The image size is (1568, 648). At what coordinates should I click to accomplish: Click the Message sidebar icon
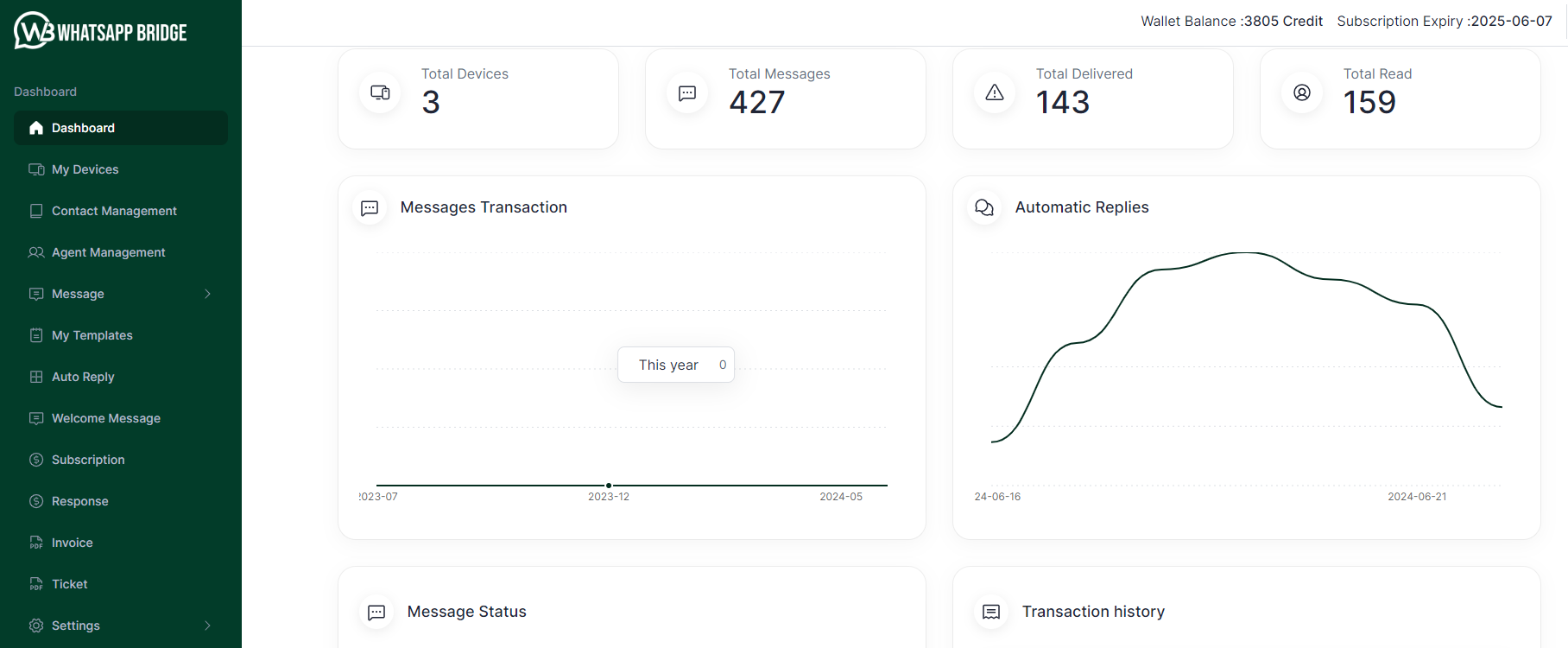tap(36, 294)
